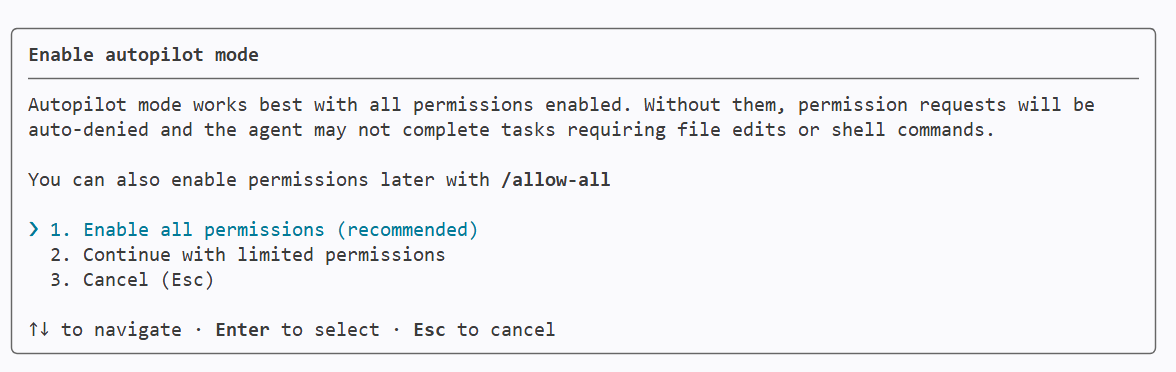The height and width of the screenshot is (372, 1176).
Task: Click the horizontal divider below the title
Action: point(584,78)
